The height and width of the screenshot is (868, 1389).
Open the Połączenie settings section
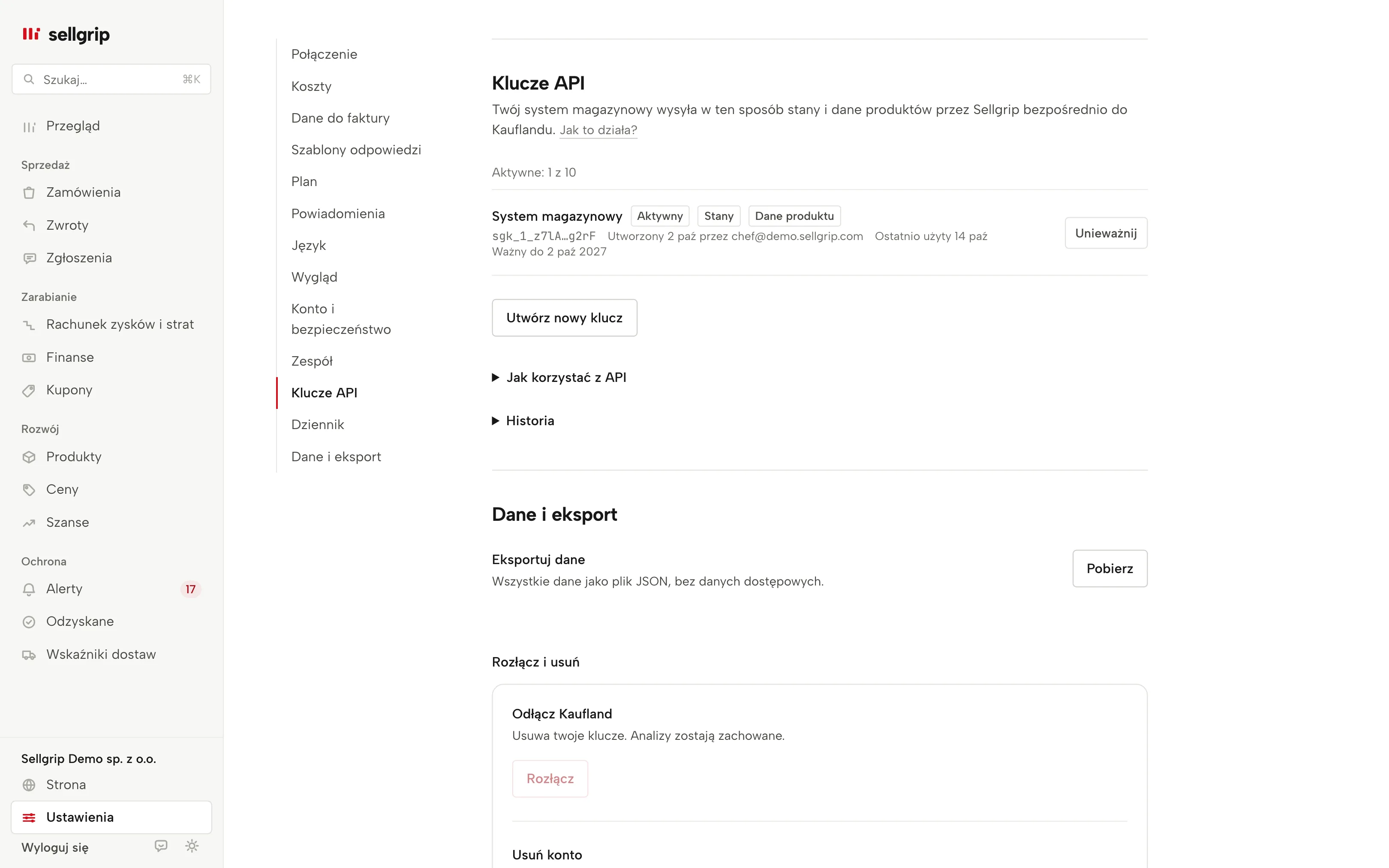pos(324,54)
